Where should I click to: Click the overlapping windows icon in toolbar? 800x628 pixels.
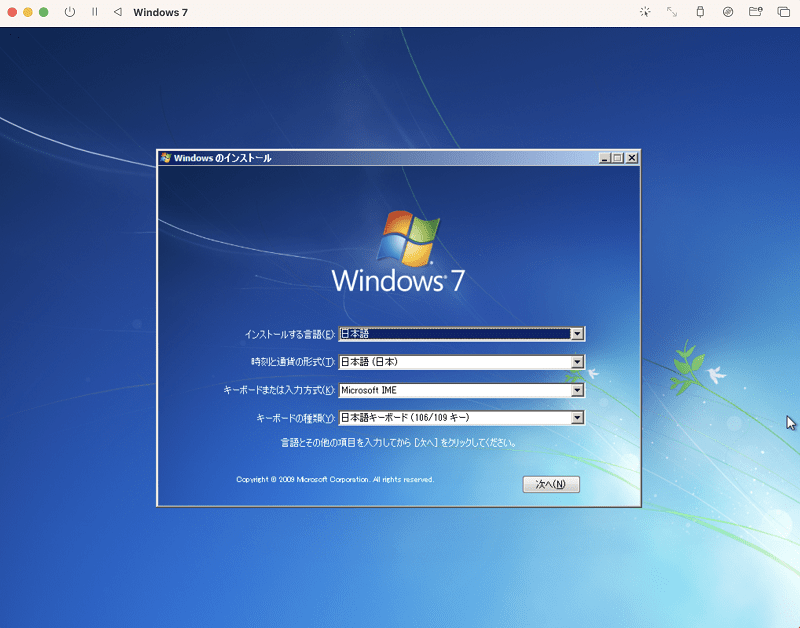click(x=783, y=12)
